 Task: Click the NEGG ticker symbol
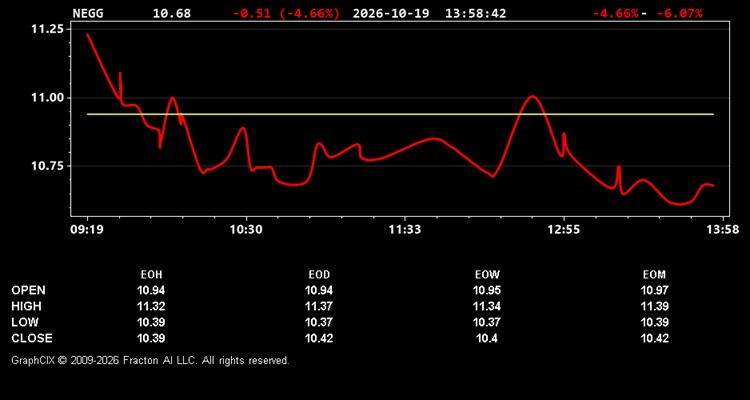click(88, 13)
